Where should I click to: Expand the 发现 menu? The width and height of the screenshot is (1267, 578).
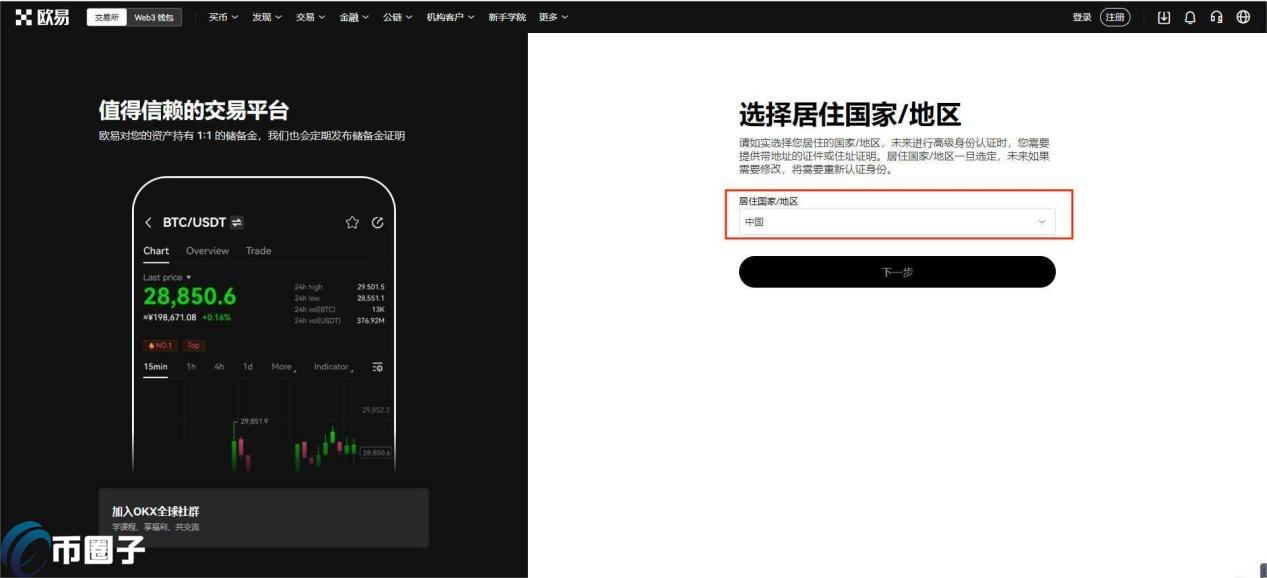[267, 17]
